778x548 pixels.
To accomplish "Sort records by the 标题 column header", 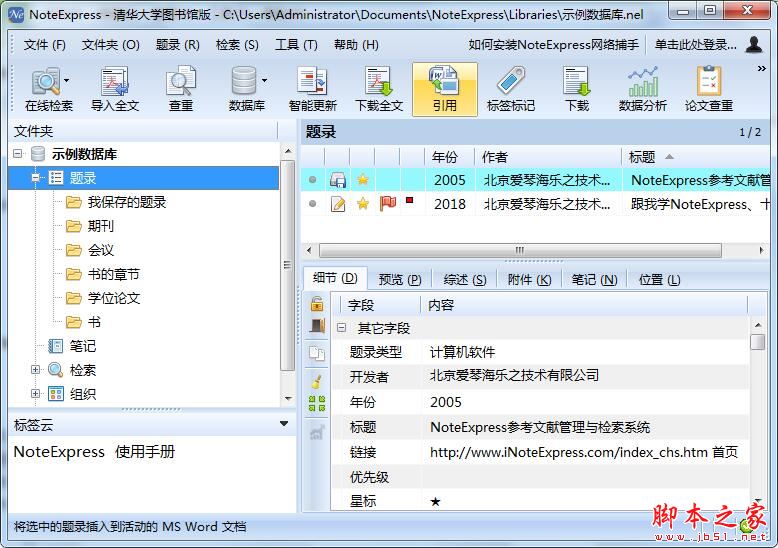I will pos(697,157).
